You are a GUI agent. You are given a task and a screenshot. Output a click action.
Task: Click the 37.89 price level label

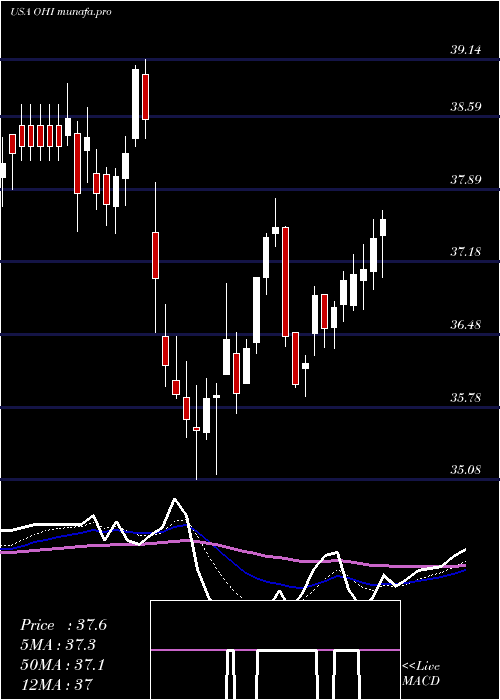pyautogui.click(x=466, y=180)
